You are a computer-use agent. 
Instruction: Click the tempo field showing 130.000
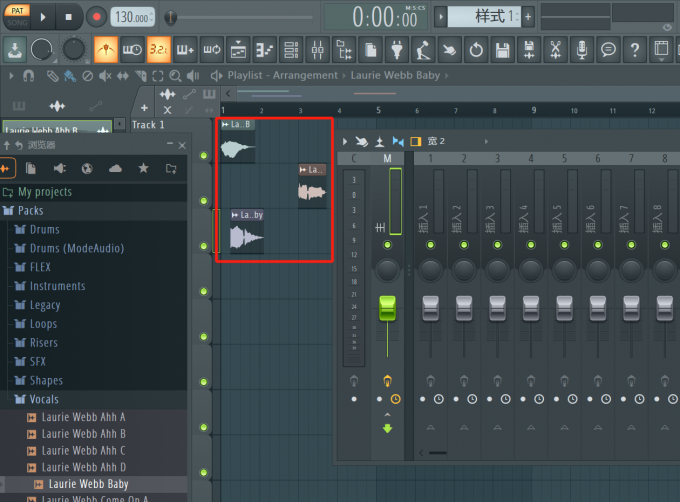(x=132, y=17)
